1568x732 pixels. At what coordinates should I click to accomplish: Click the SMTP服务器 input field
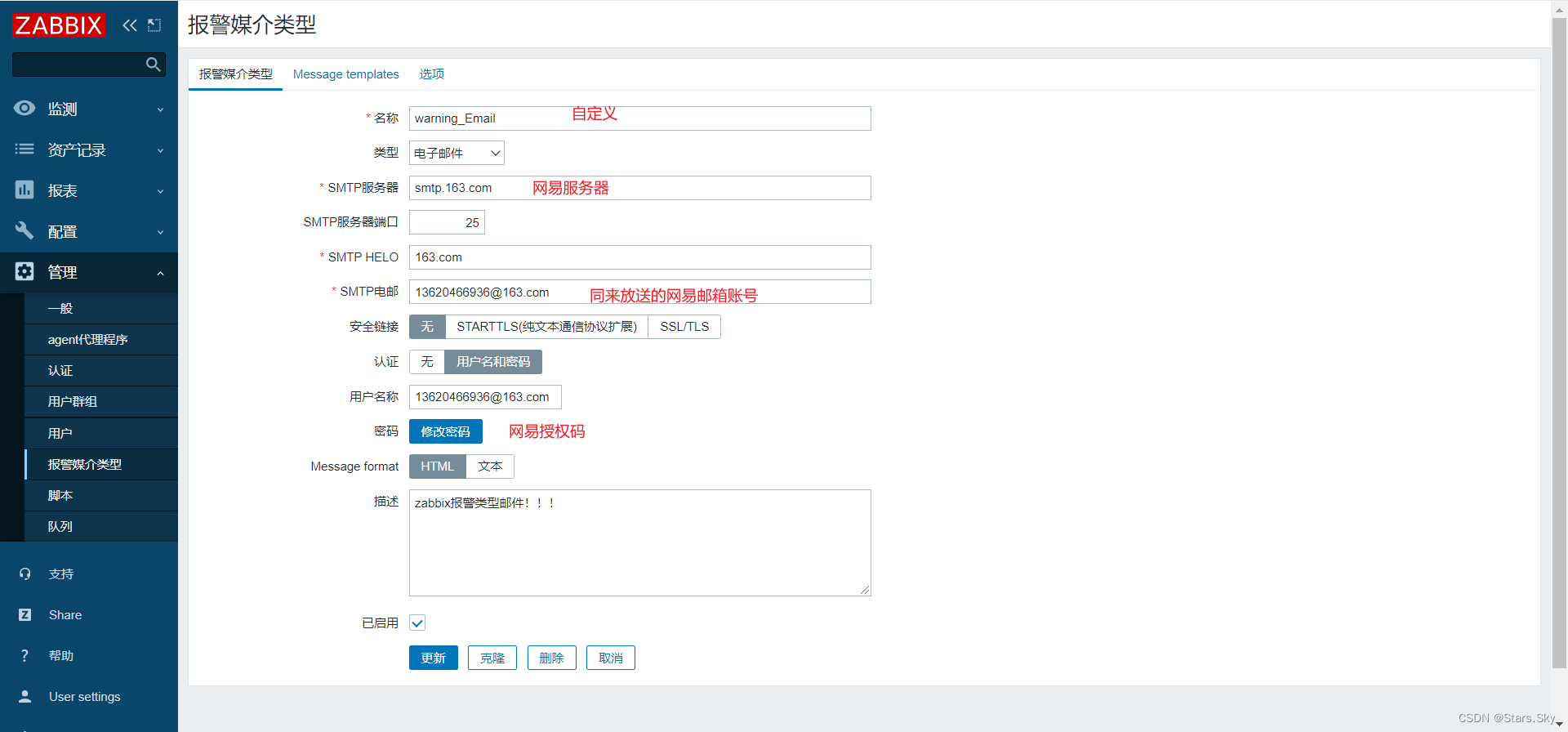[639, 188]
